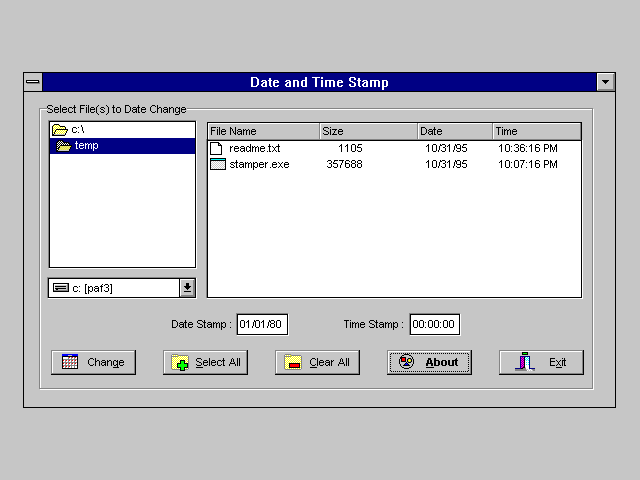Sort by the File Name column header
Screen dimensions: 640x480
[263, 131]
